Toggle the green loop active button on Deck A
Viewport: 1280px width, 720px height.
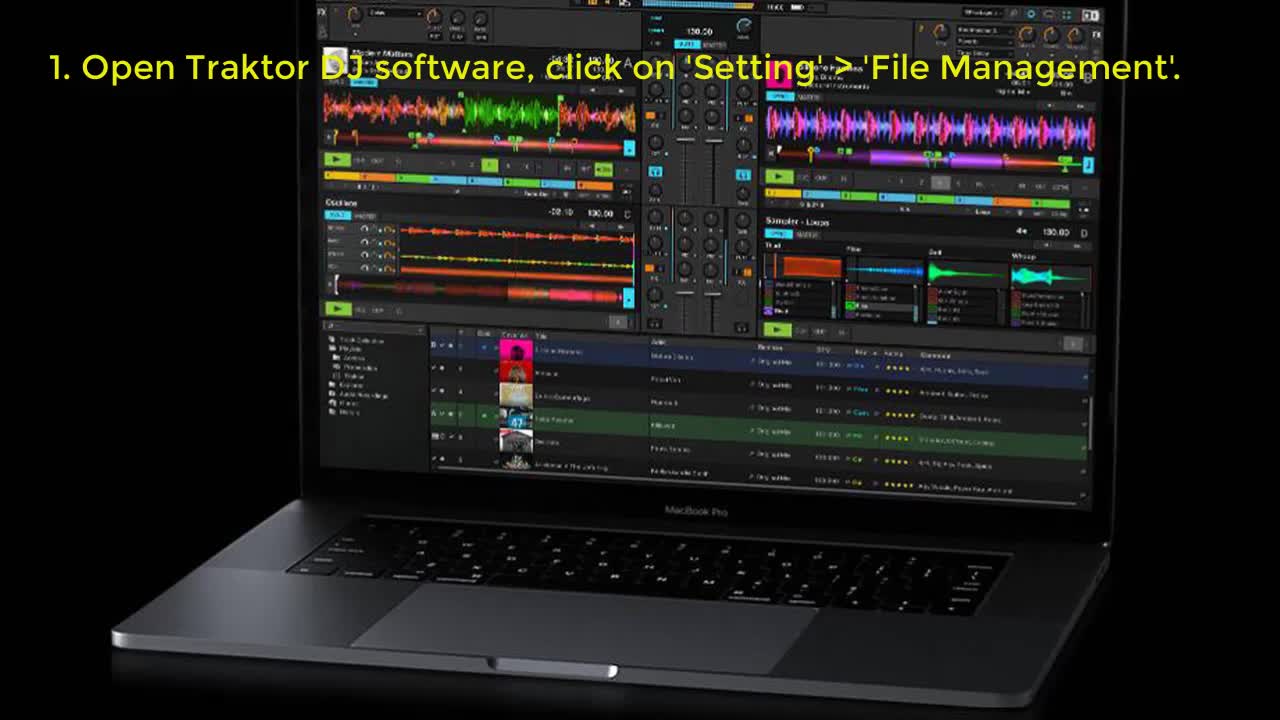pos(604,169)
